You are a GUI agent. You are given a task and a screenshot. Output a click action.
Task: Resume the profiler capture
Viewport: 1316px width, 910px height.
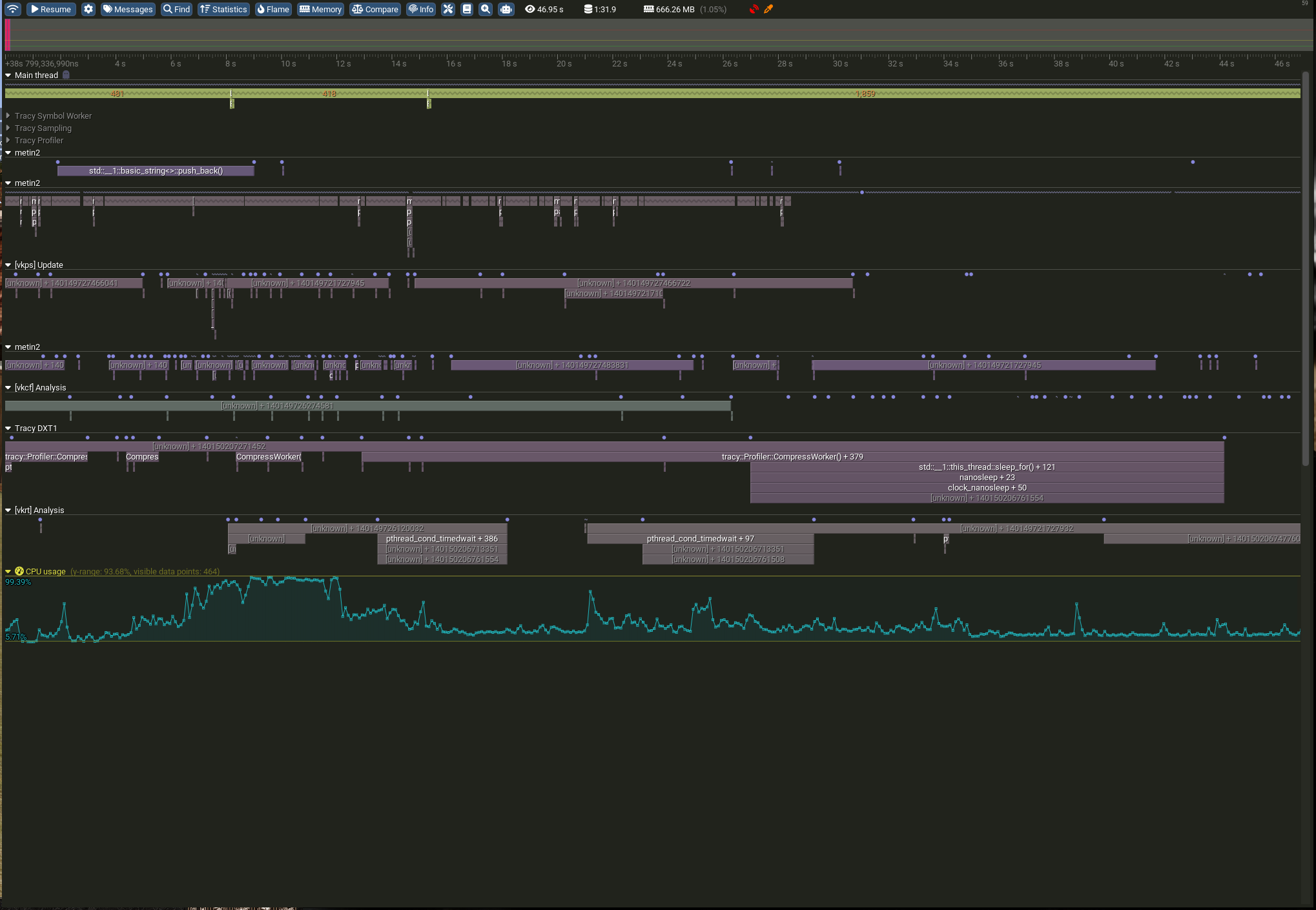[x=51, y=9]
